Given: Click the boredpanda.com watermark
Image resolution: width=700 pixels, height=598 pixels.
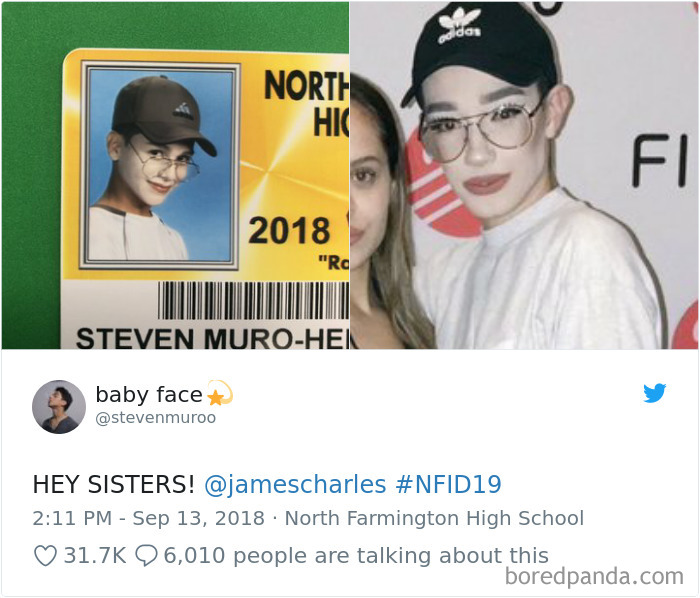Looking at the screenshot, I should pos(594,576).
